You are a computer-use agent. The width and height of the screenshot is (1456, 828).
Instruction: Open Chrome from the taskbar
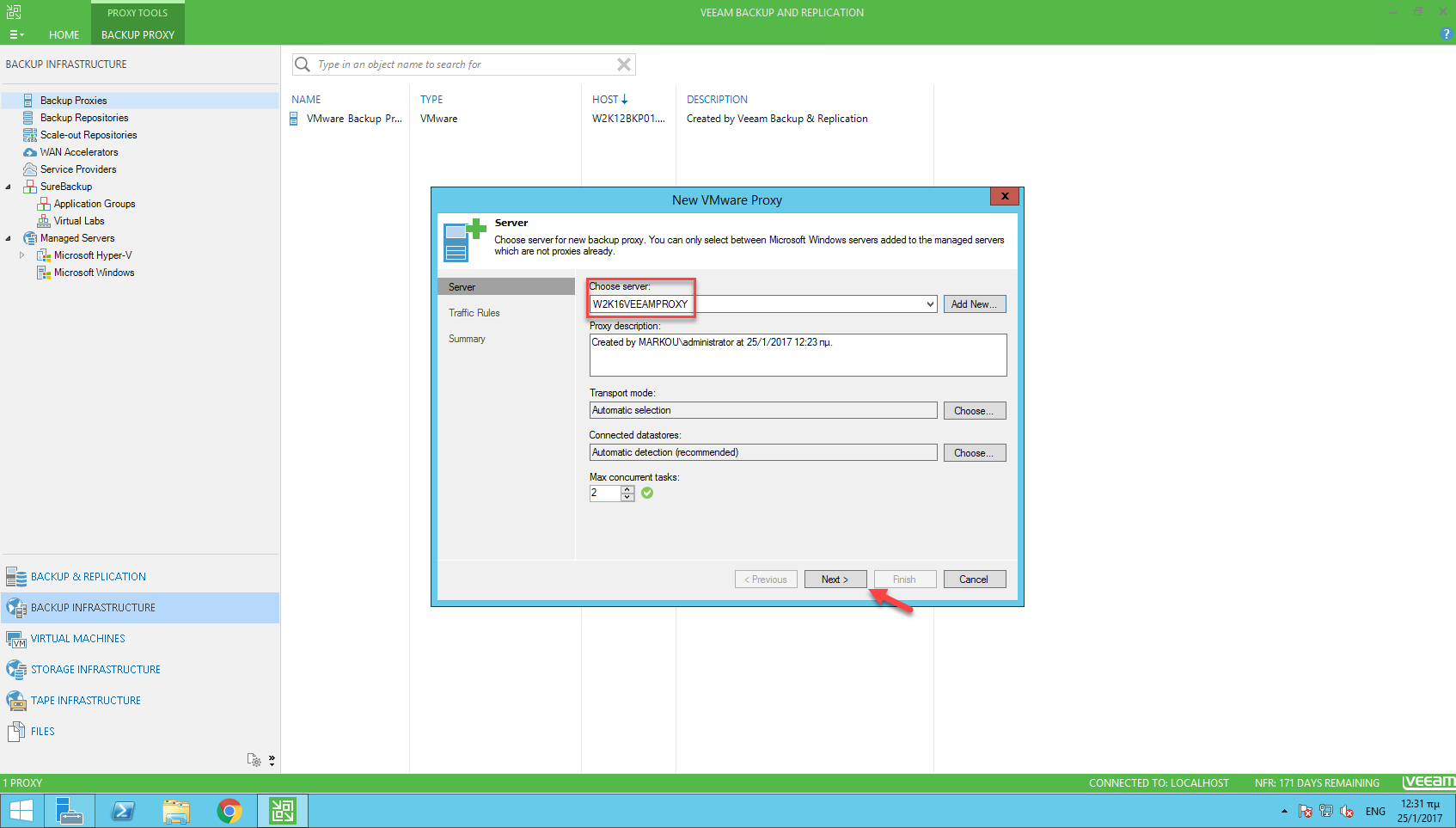tap(229, 811)
